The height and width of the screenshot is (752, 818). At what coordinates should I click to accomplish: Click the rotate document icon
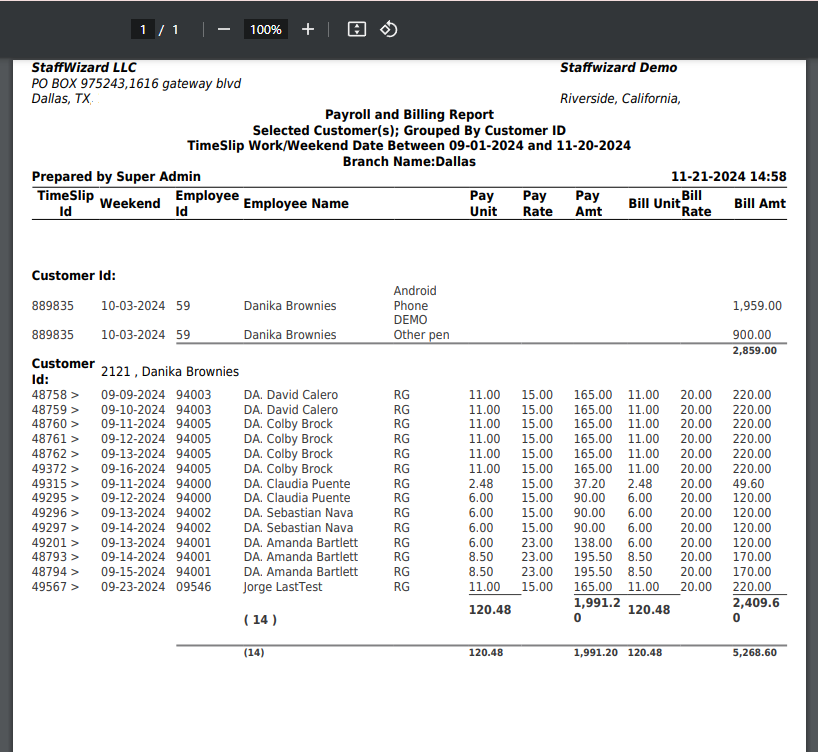coord(389,30)
